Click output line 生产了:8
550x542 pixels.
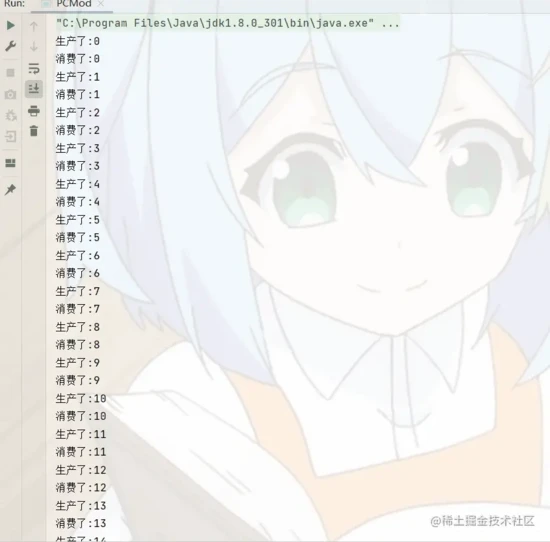(78, 327)
